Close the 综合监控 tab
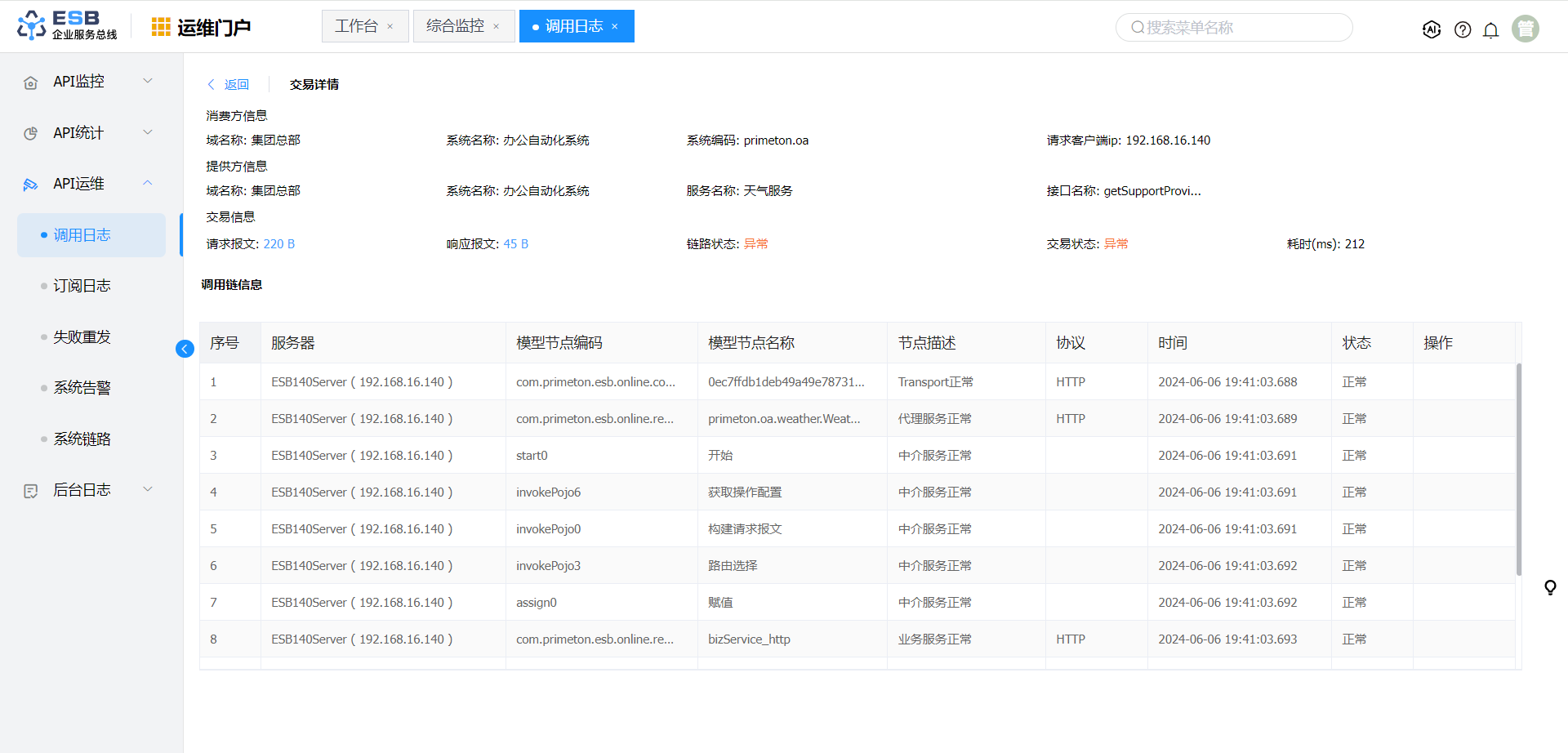The height and width of the screenshot is (753, 1568). pos(496,27)
